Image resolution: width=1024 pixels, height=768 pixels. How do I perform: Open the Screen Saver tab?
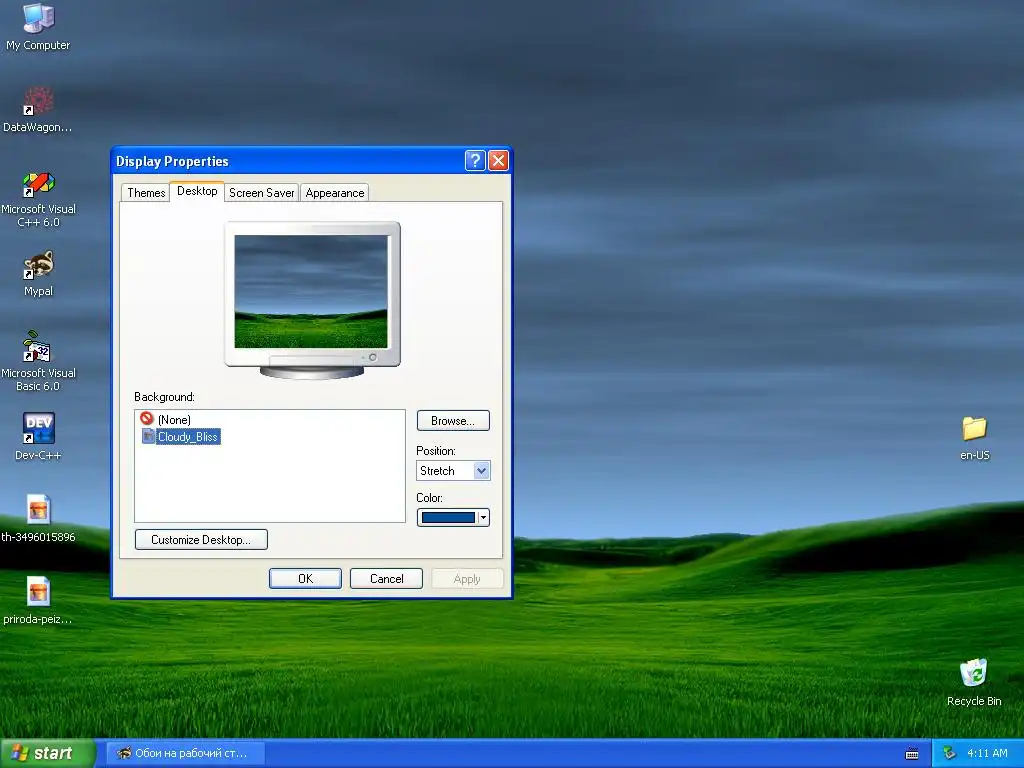[x=261, y=193]
